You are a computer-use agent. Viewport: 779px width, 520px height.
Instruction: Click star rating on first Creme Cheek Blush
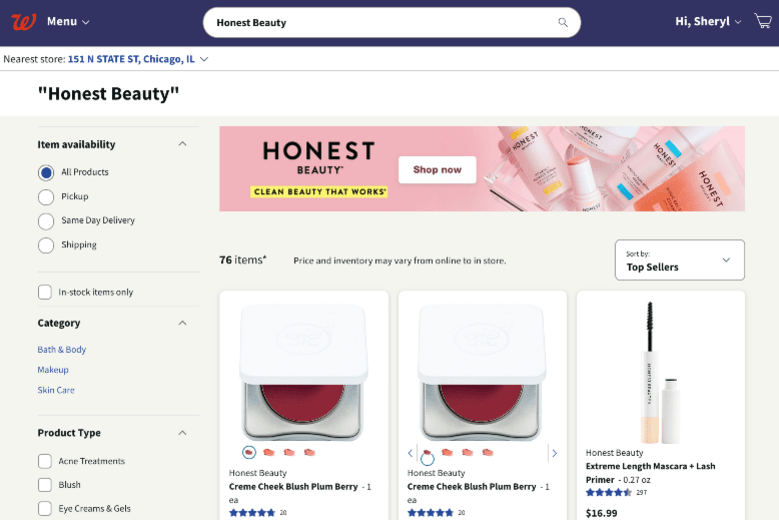click(x=252, y=513)
